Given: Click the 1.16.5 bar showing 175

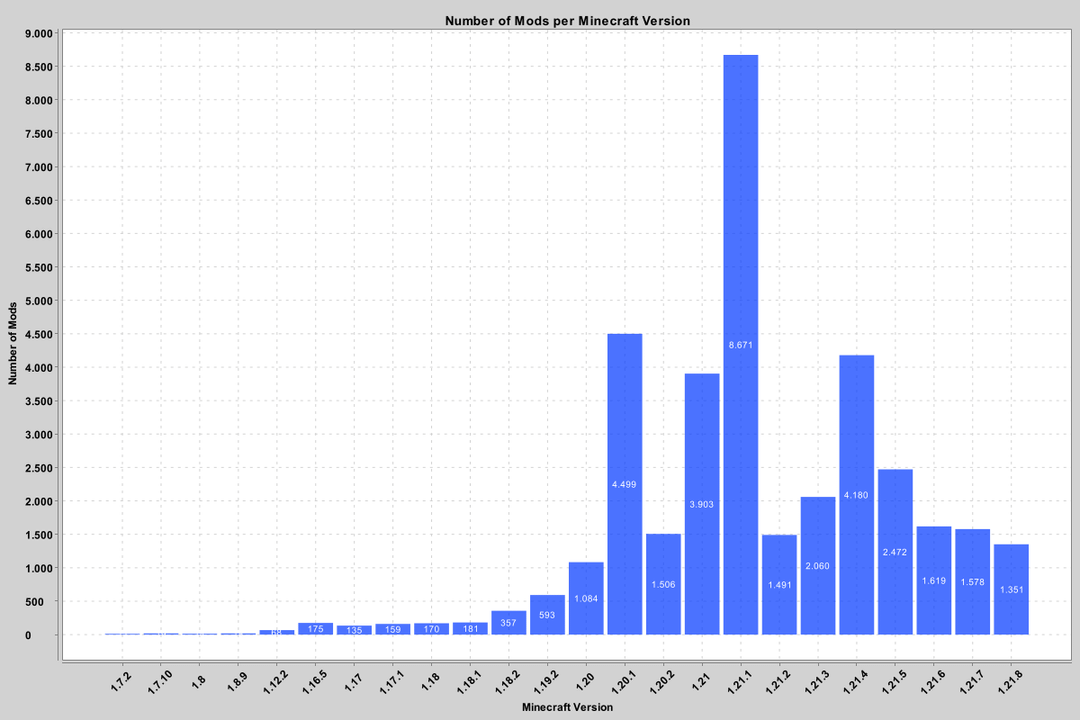Looking at the screenshot, I should coord(315,629).
